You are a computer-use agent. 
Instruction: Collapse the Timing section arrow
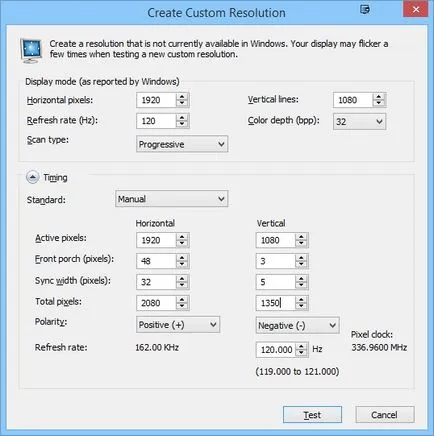(32, 178)
